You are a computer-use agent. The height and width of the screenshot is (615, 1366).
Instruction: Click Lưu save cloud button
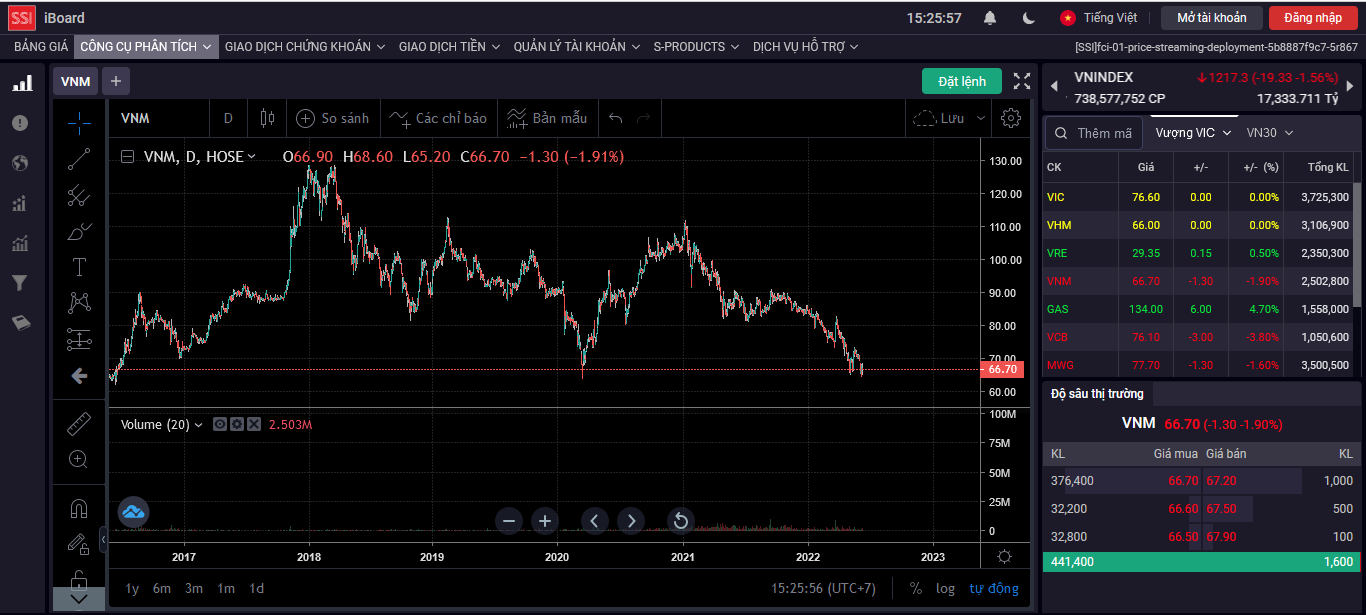(939, 118)
